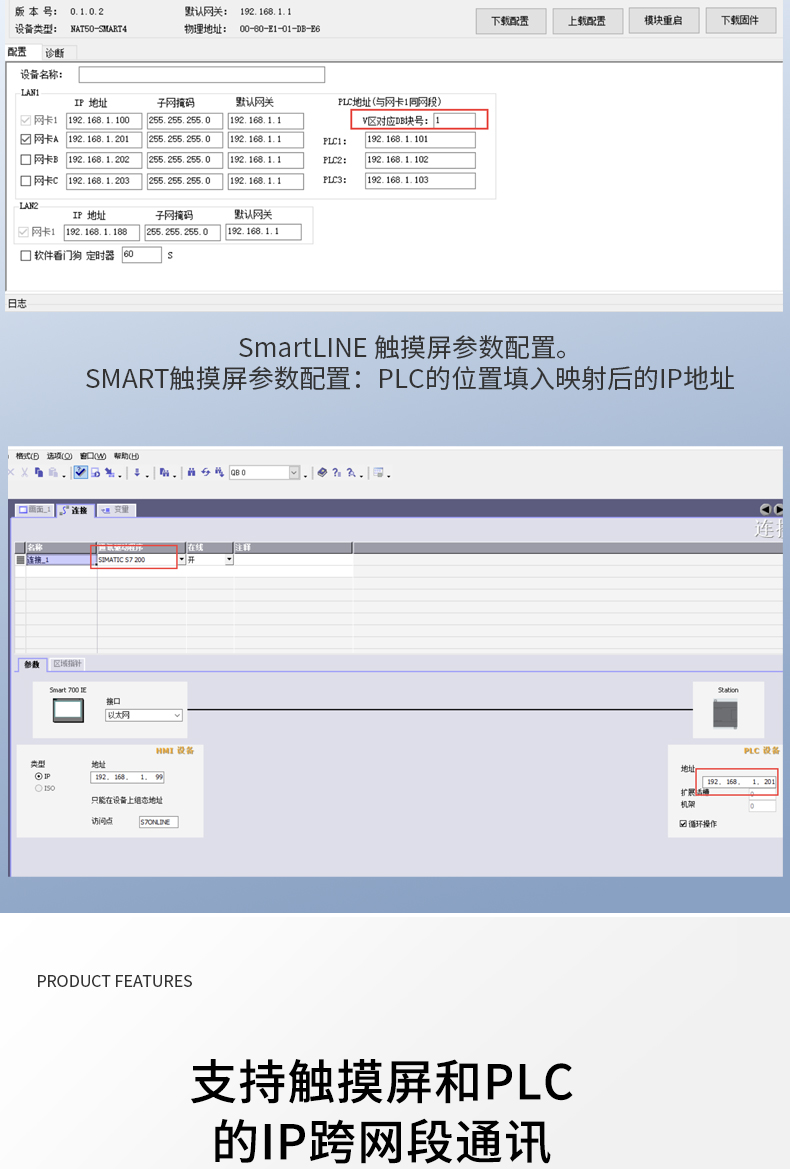Click the 下载配置 button
Screen dimensions: 790x1169
pos(511,21)
